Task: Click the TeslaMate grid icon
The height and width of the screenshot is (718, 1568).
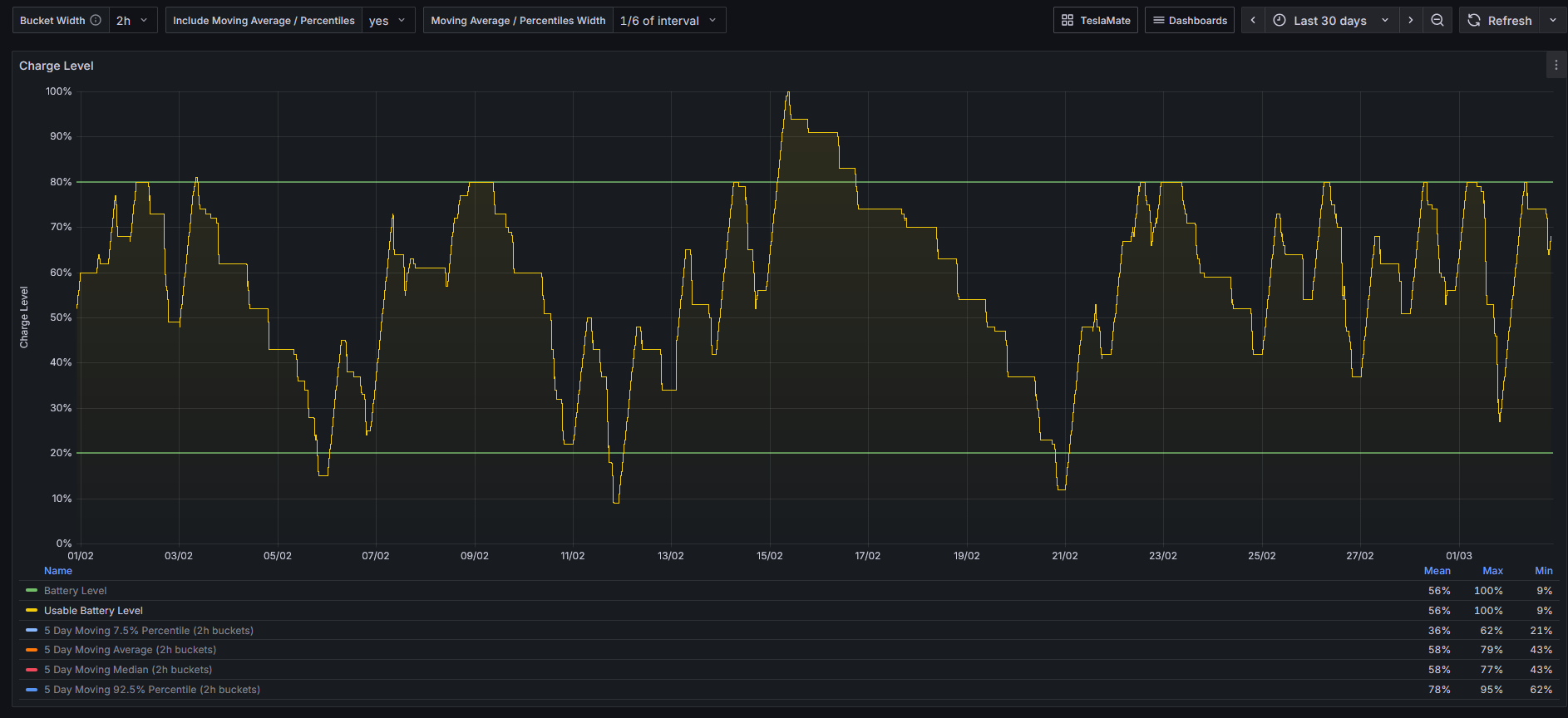Action: pos(1068,20)
